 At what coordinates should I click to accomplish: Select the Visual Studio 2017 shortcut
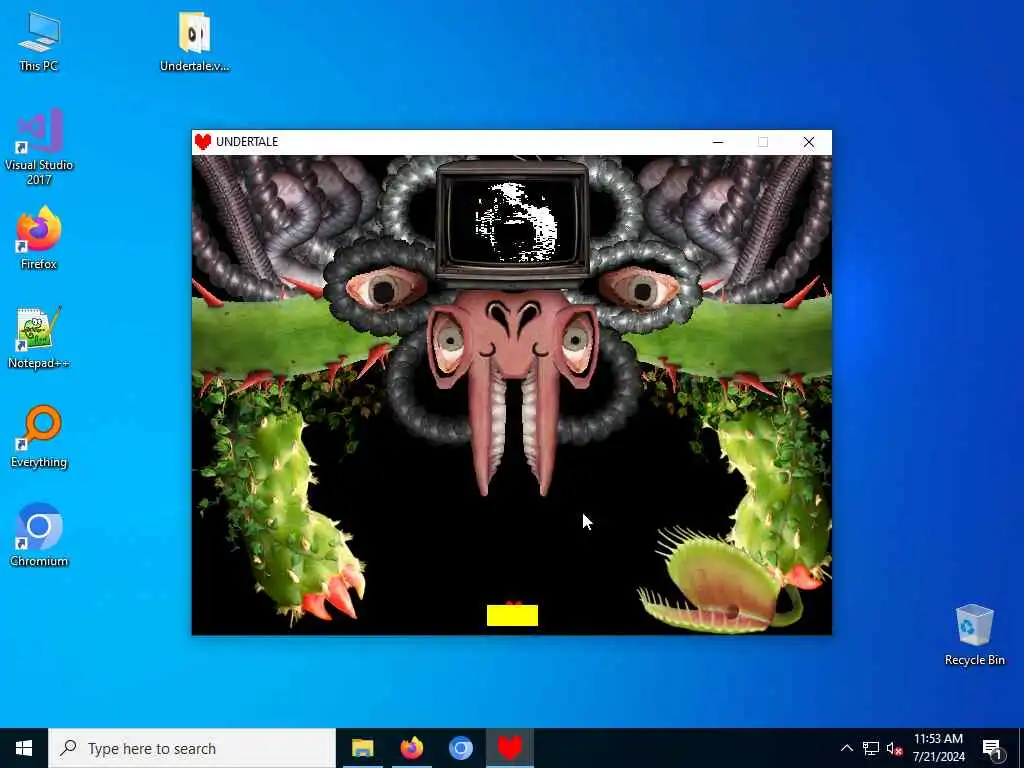click(39, 147)
